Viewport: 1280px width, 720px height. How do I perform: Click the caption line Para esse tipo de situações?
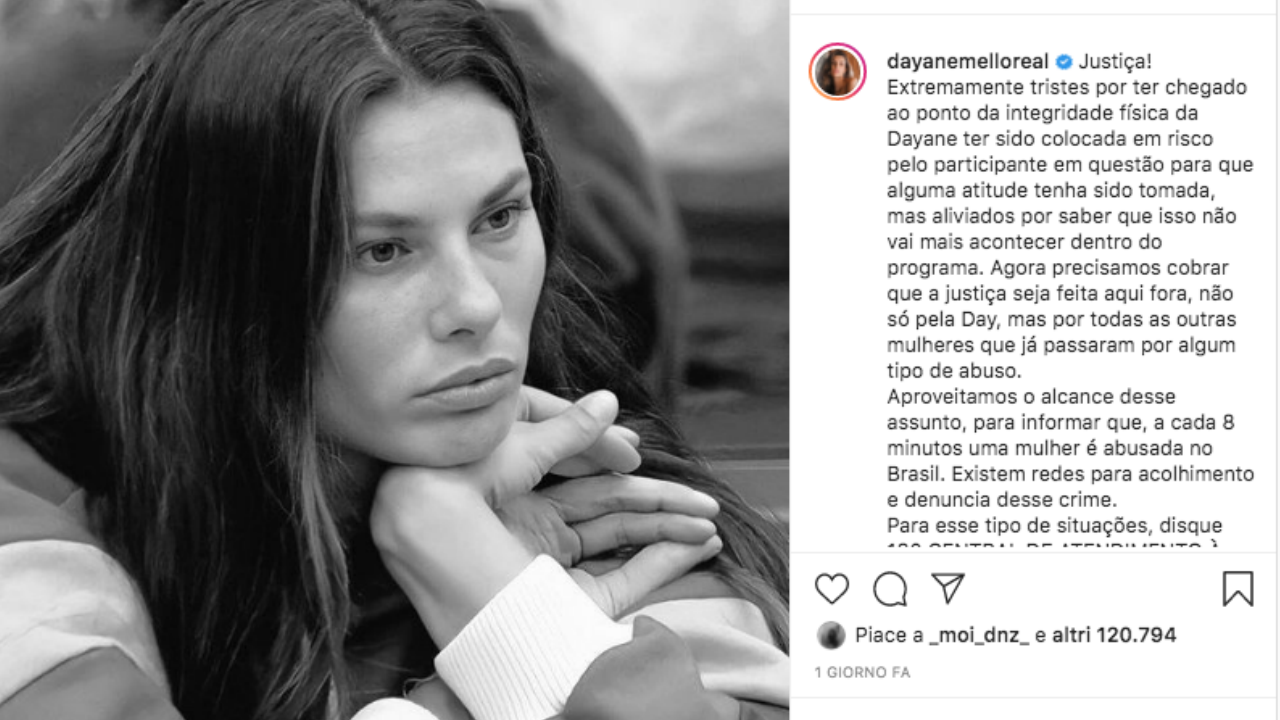(1055, 526)
